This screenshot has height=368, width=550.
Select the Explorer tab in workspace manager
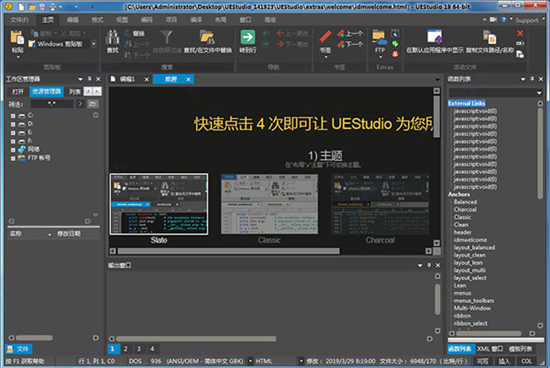tap(46, 92)
